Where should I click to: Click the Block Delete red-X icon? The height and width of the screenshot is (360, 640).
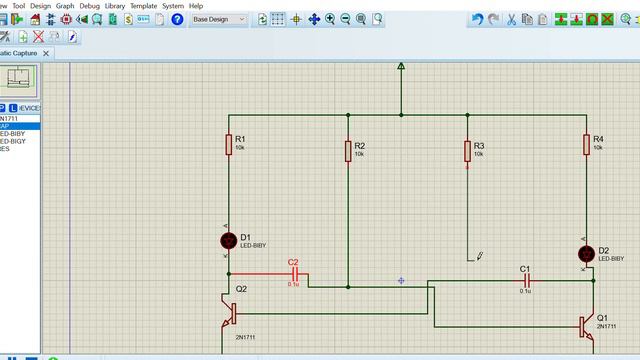click(x=607, y=19)
